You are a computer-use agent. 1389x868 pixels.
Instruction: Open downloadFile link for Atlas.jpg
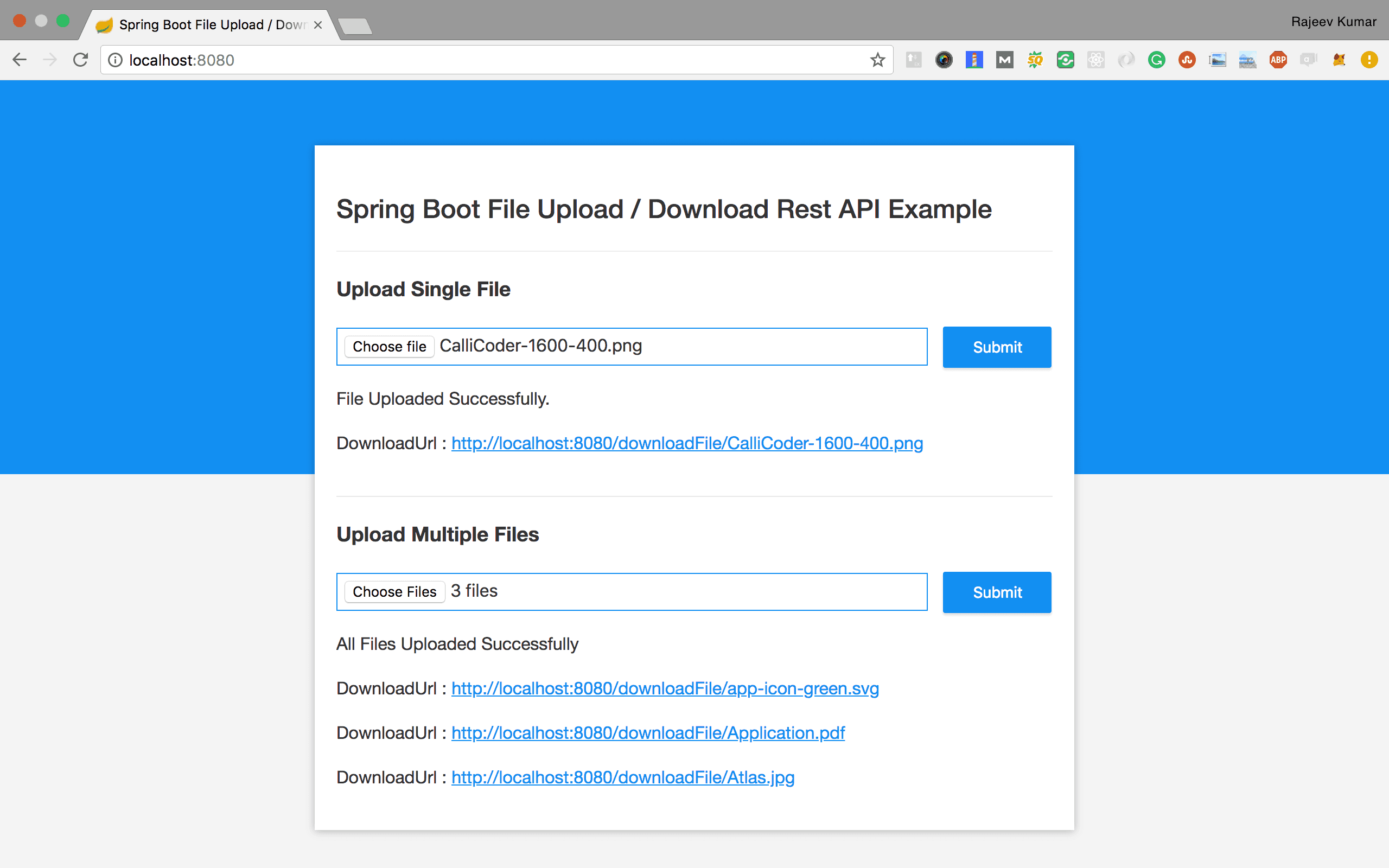point(622,776)
